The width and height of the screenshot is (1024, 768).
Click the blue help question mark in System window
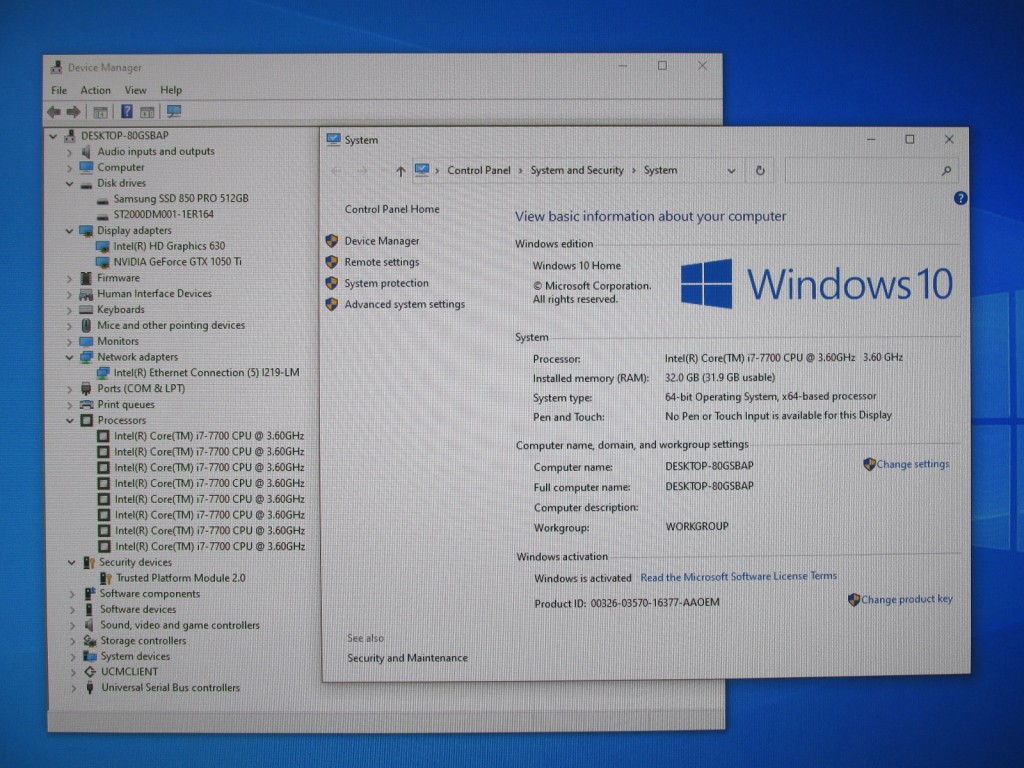[x=960, y=198]
